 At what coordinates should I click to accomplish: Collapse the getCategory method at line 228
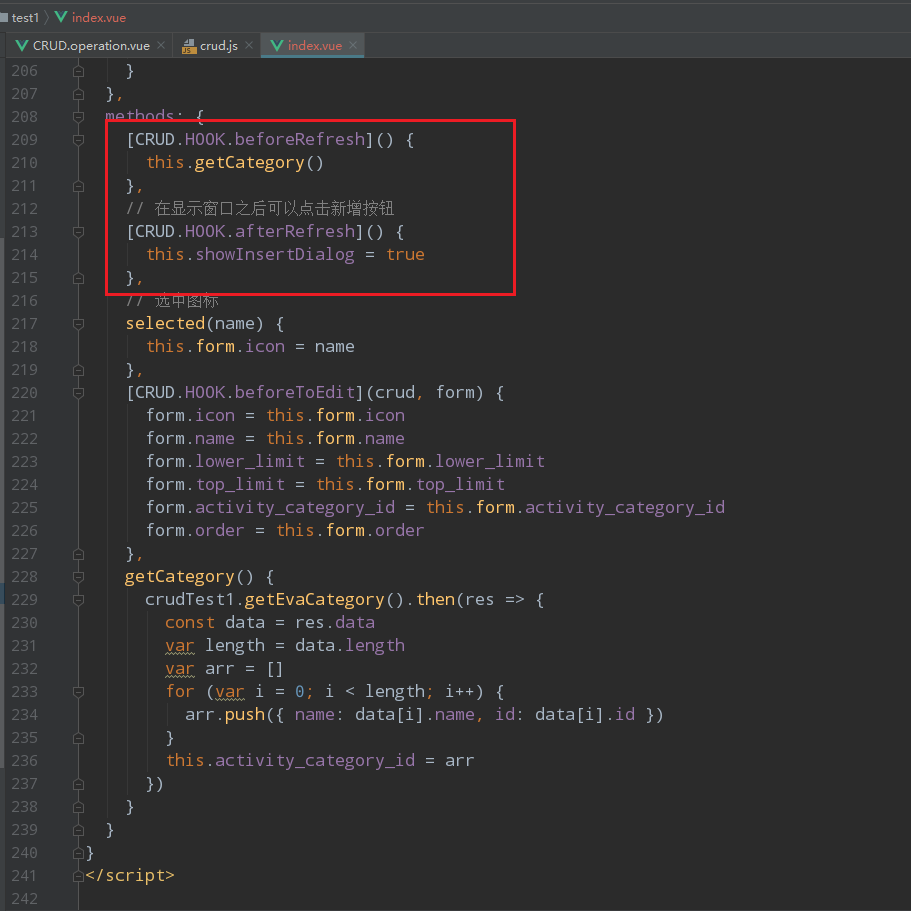78,577
